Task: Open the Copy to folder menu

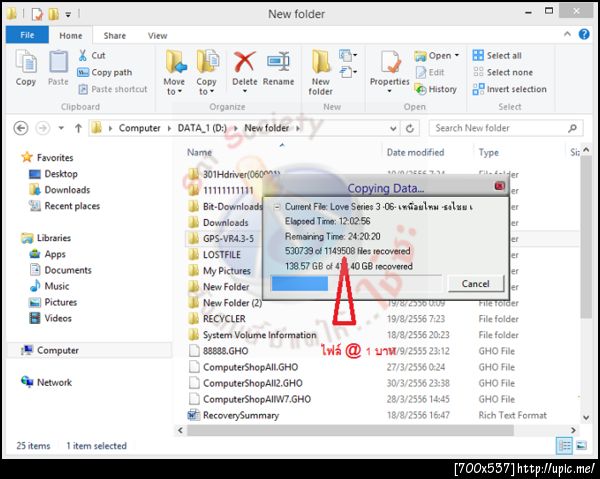Action: pyautogui.click(x=206, y=72)
